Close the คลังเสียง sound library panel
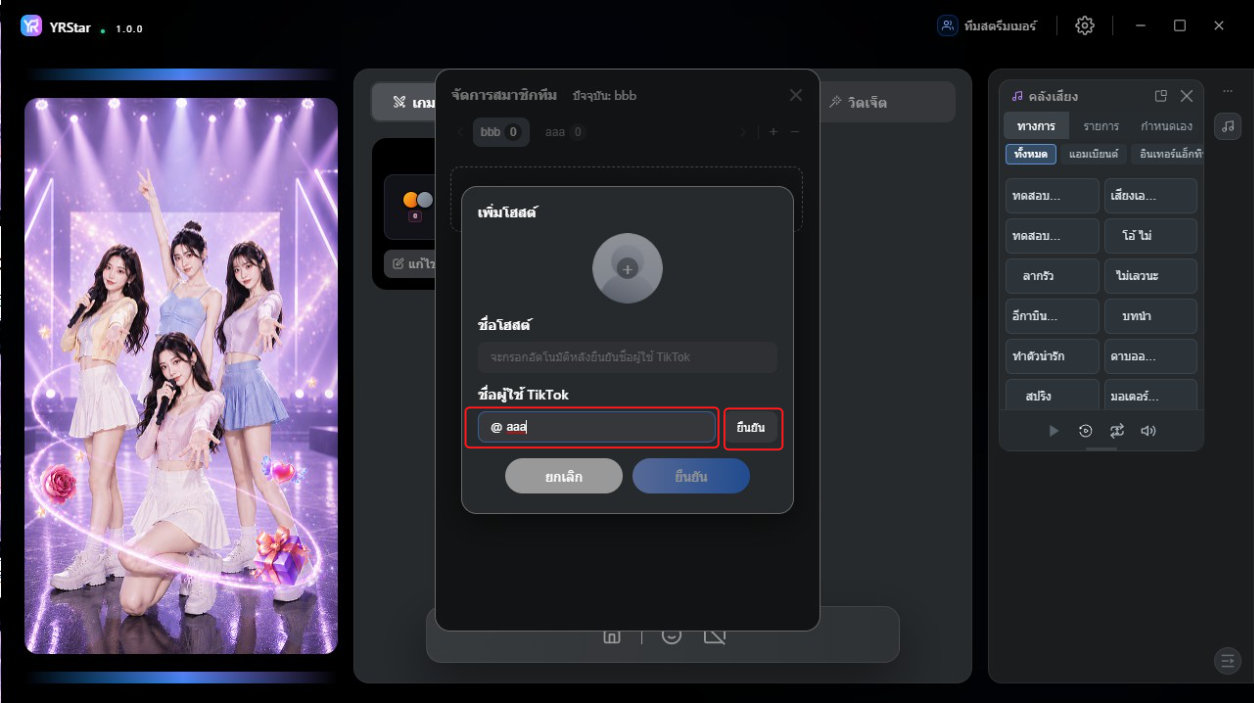Viewport: 1254px width, 703px height. pyautogui.click(x=1187, y=96)
